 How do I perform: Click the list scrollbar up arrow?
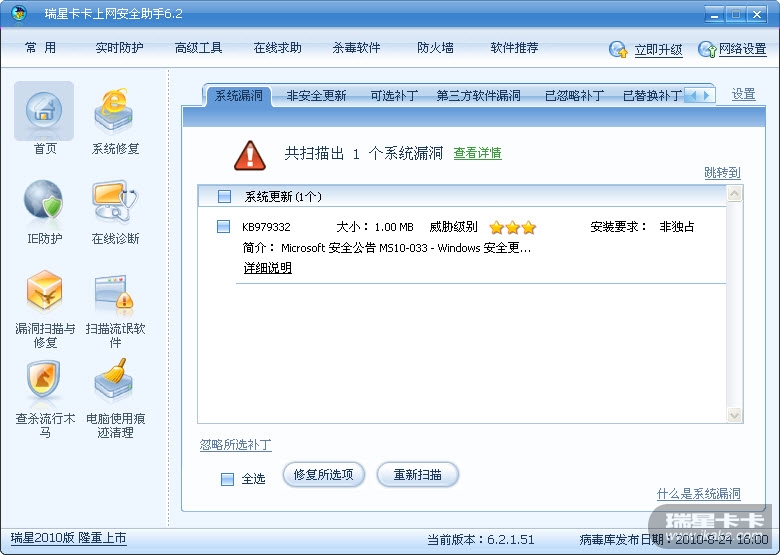tap(735, 193)
